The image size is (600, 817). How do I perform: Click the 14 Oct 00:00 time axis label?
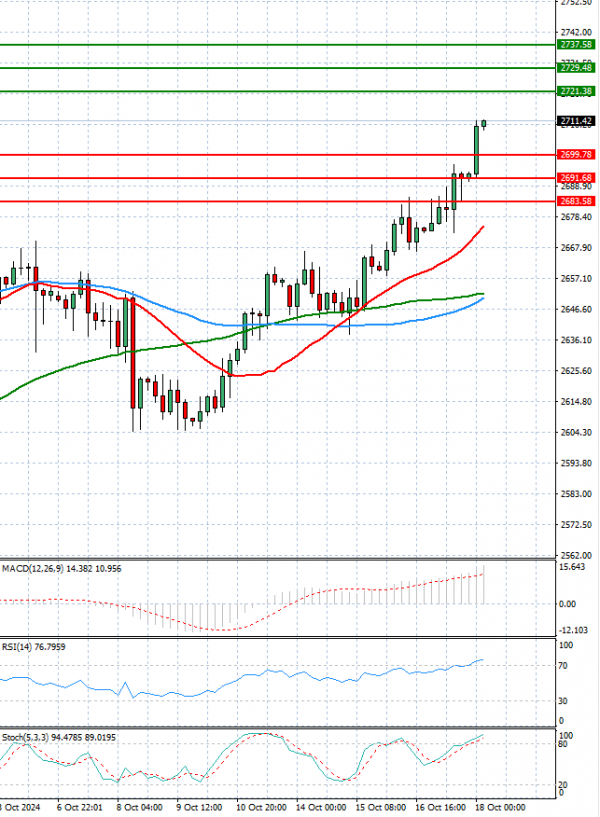321,807
